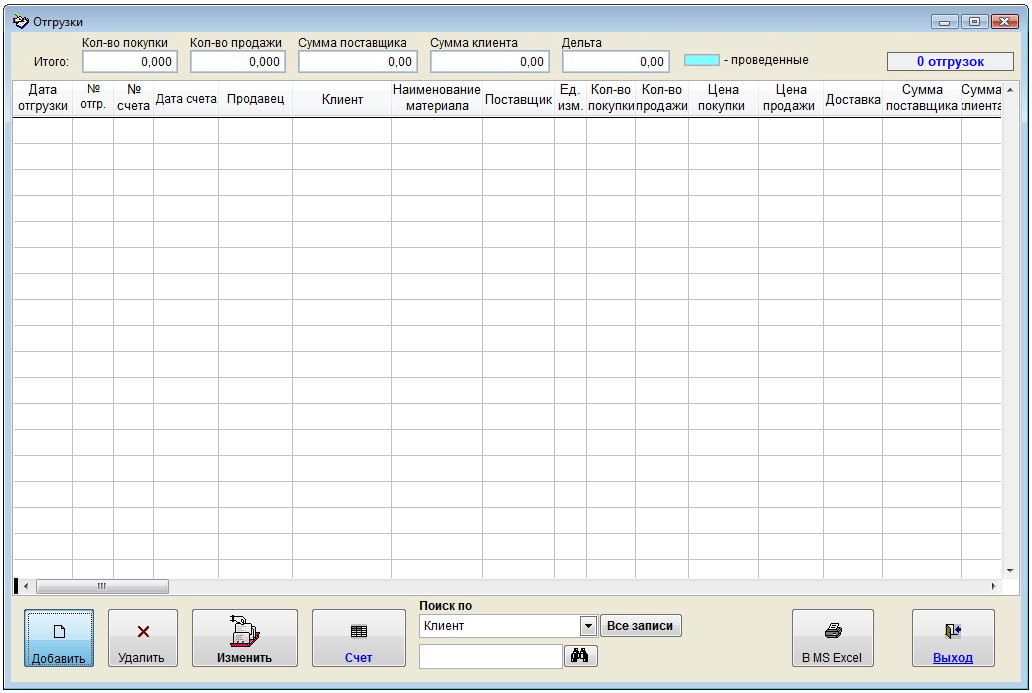This screenshot has width=1032, height=693.
Task: Sort by Дата отгрузки column header
Action: [43, 98]
